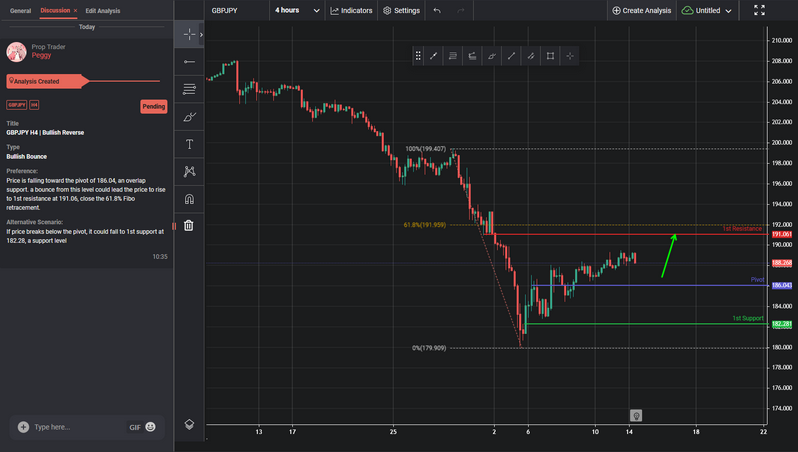Image resolution: width=798 pixels, height=452 pixels.
Task: Open the 4 hours timeframe dropdown
Action: [x=297, y=10]
